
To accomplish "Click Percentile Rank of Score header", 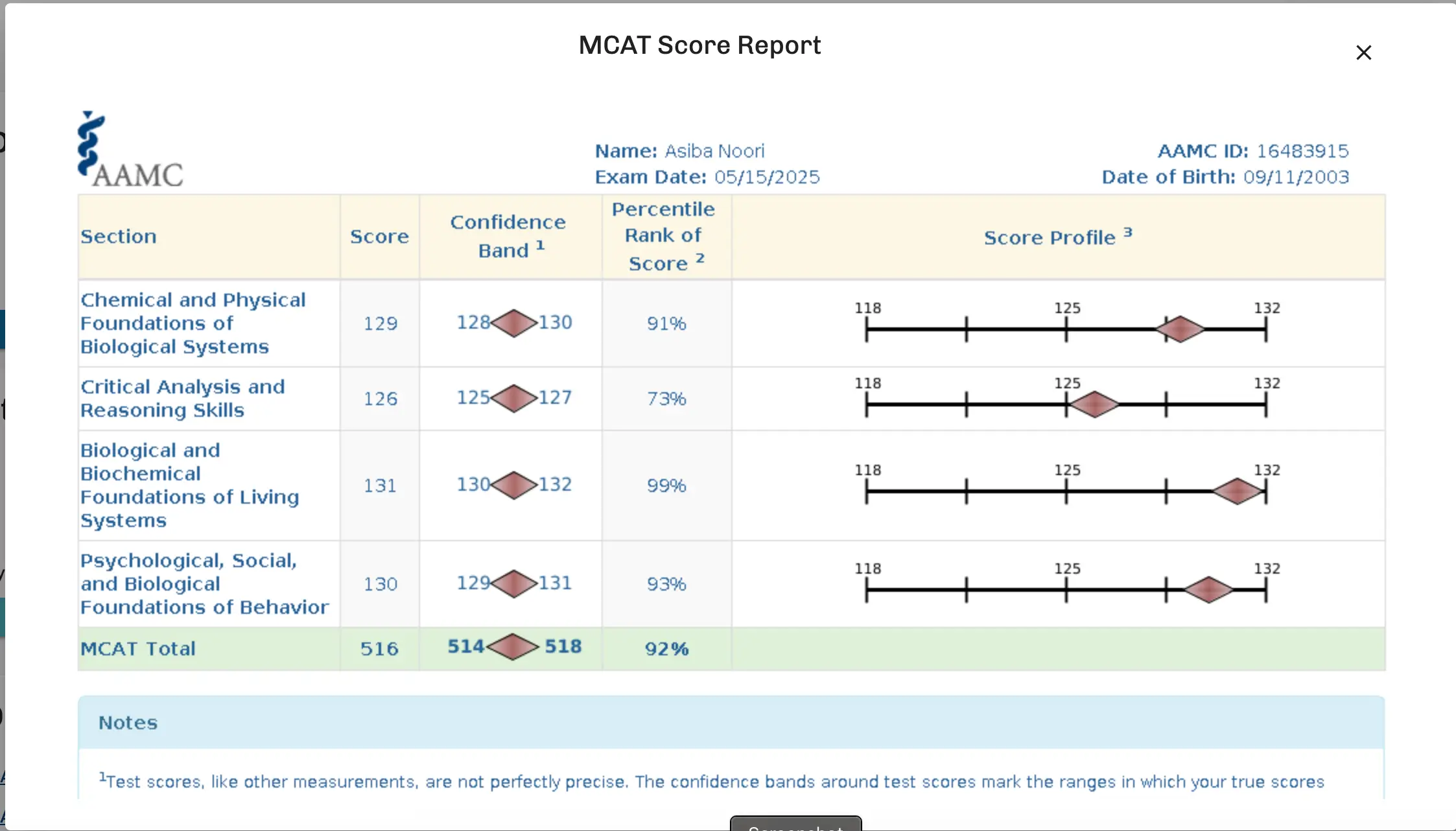I will click(664, 237).
